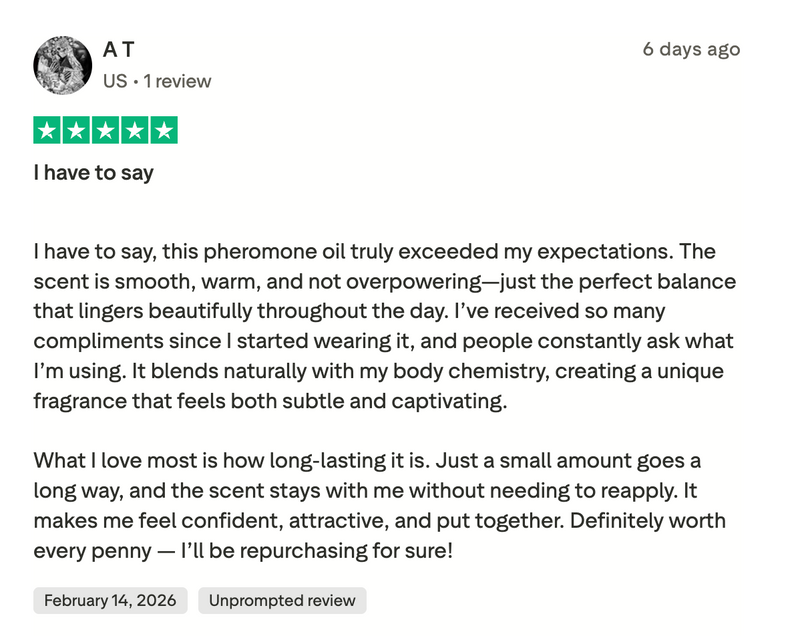800x636 pixels.
Task: Select the fifth star in the rating
Action: (x=164, y=130)
